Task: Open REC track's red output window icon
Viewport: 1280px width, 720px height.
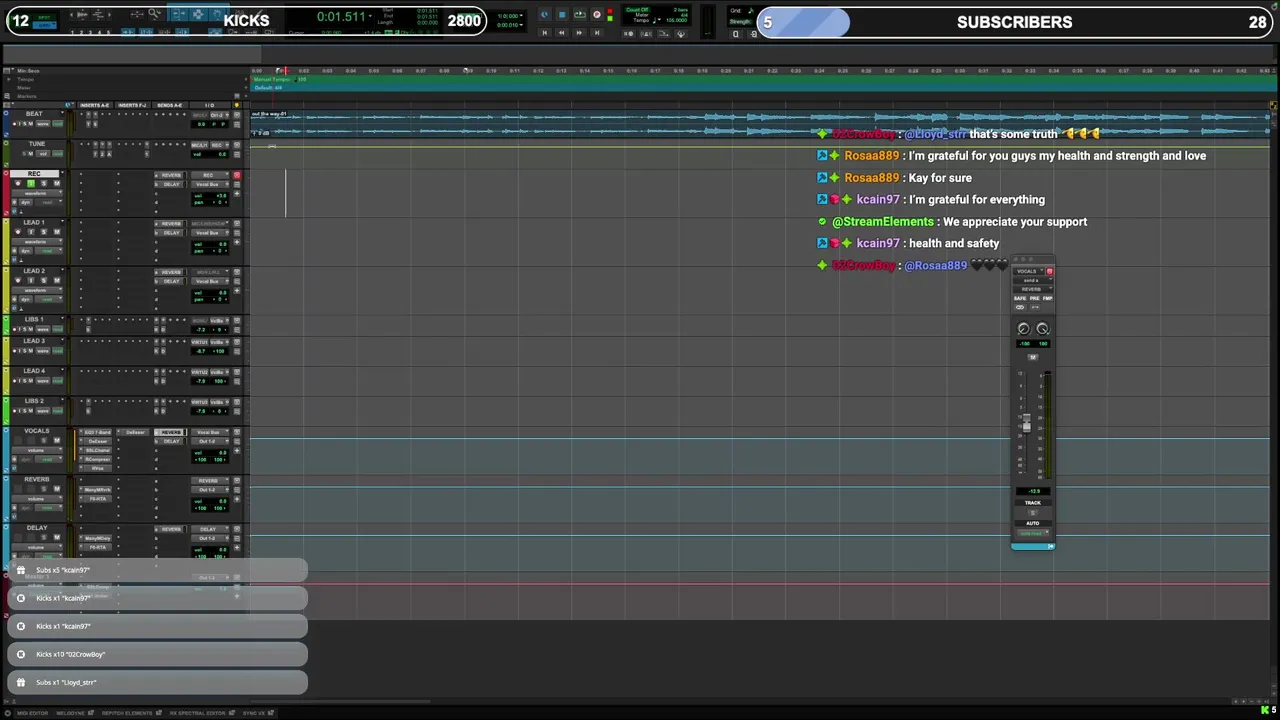Action: coord(237,175)
